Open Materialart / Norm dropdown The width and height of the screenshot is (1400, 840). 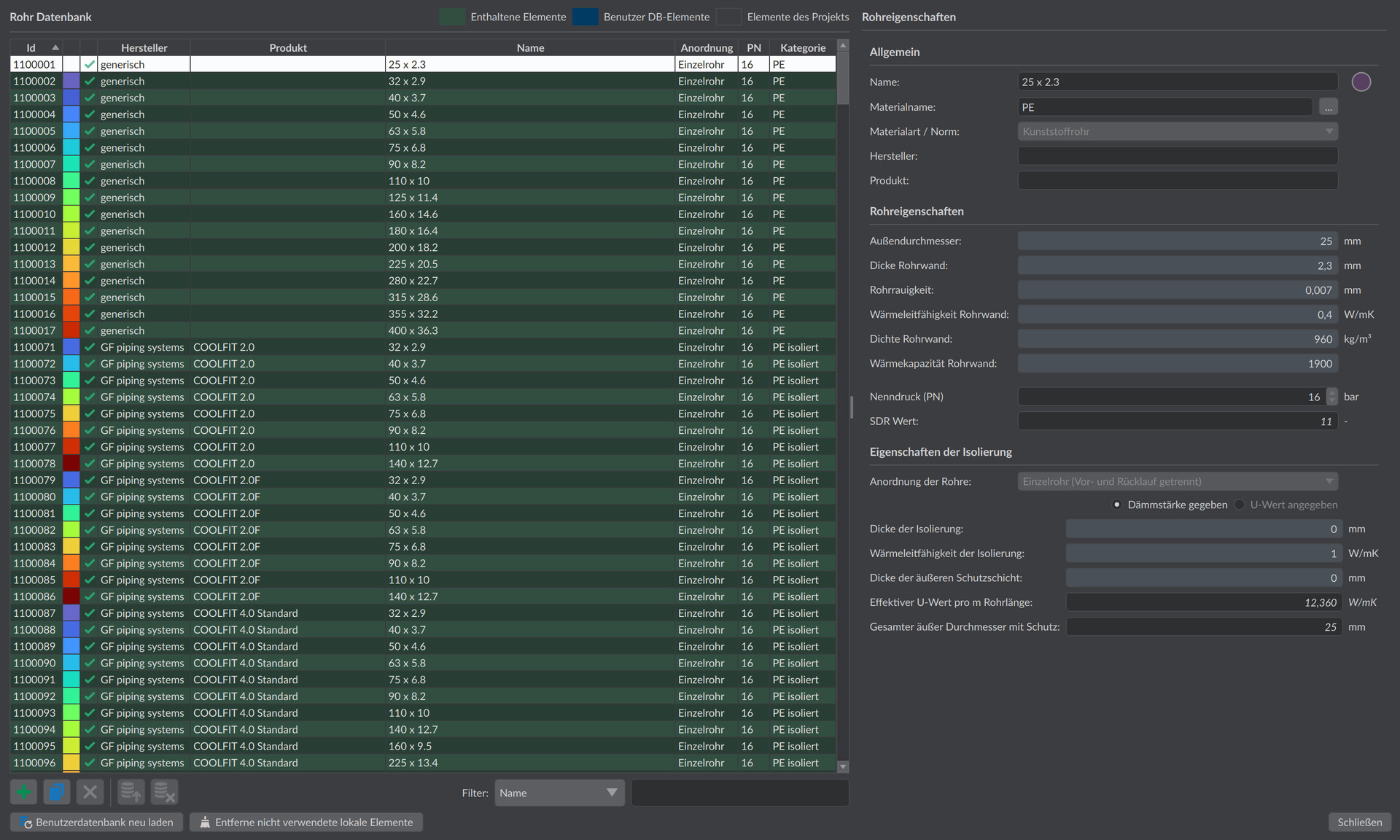[x=1178, y=131]
